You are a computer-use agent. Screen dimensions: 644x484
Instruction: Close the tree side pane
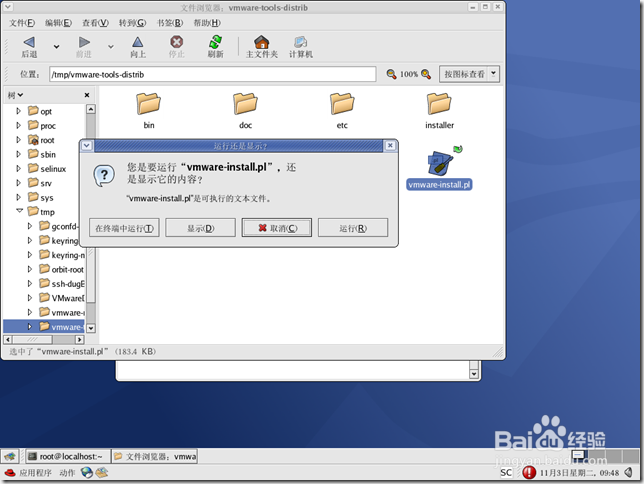[87, 95]
